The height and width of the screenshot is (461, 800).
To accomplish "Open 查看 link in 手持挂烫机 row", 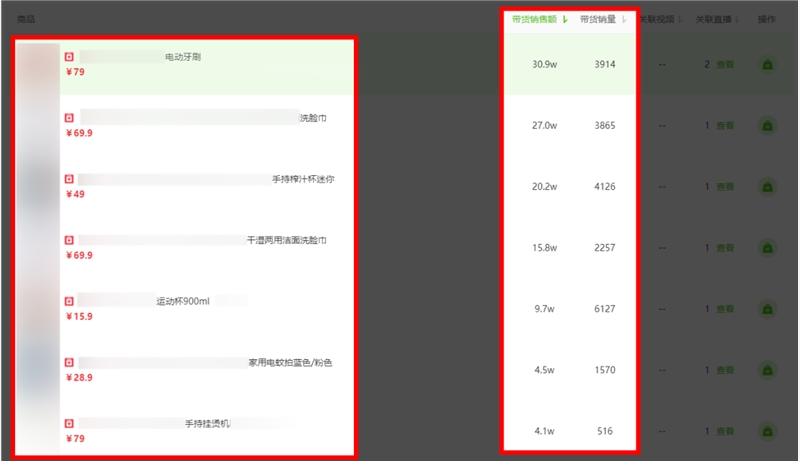I will (725, 431).
